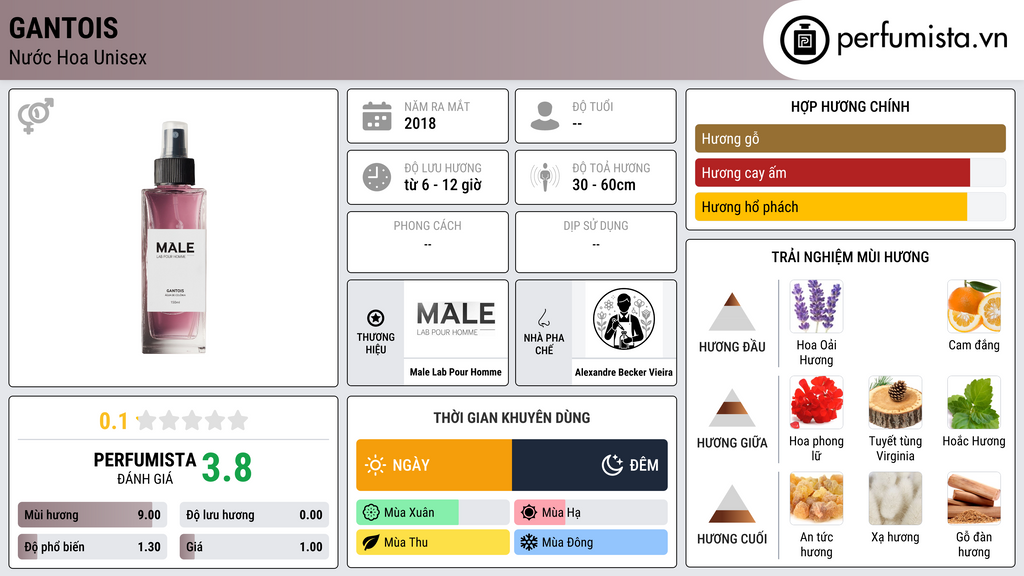Select the Hoa Oải Hương lavender image
The height and width of the screenshot is (576, 1024).
[816, 306]
